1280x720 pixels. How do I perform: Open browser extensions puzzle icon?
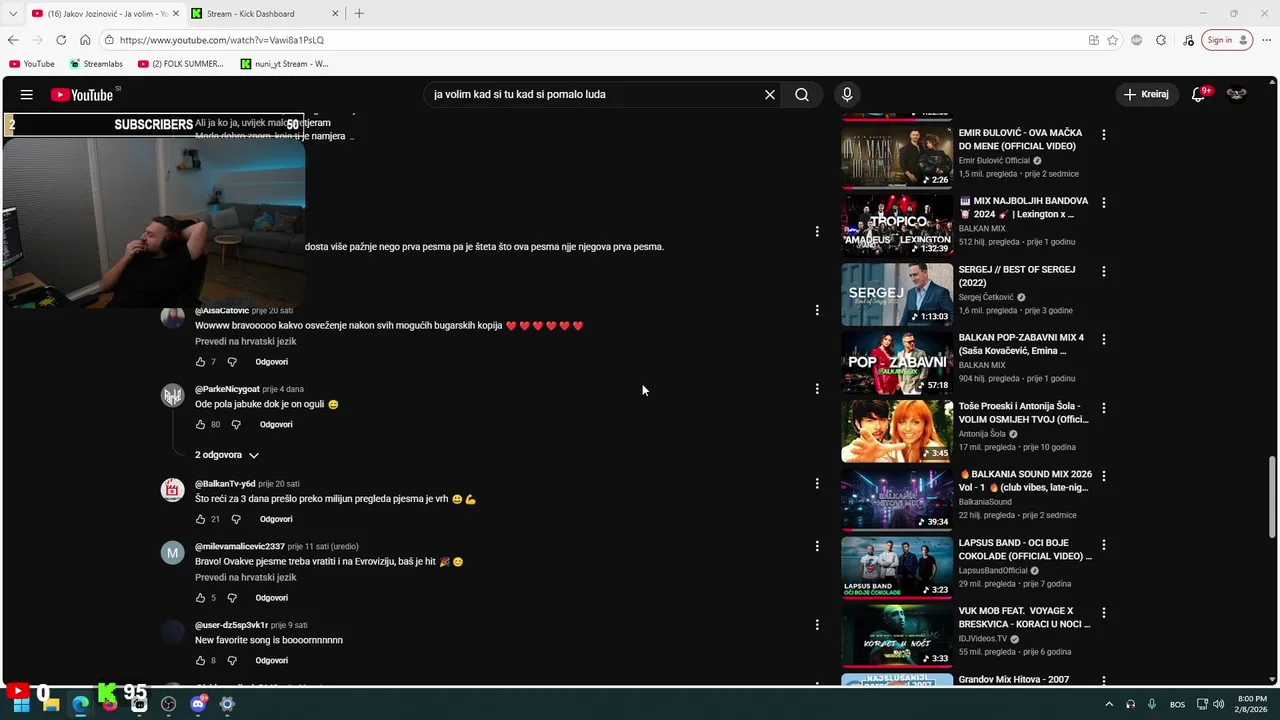point(1161,40)
